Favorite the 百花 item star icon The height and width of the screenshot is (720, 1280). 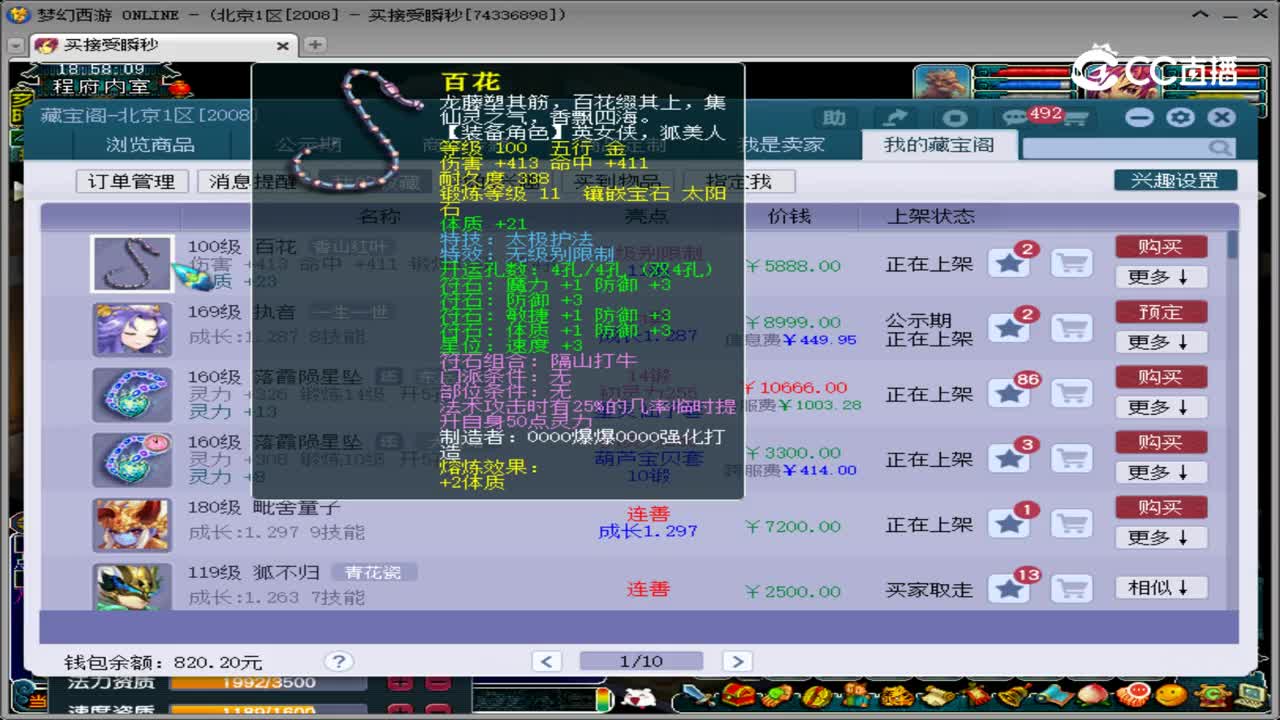(1009, 264)
